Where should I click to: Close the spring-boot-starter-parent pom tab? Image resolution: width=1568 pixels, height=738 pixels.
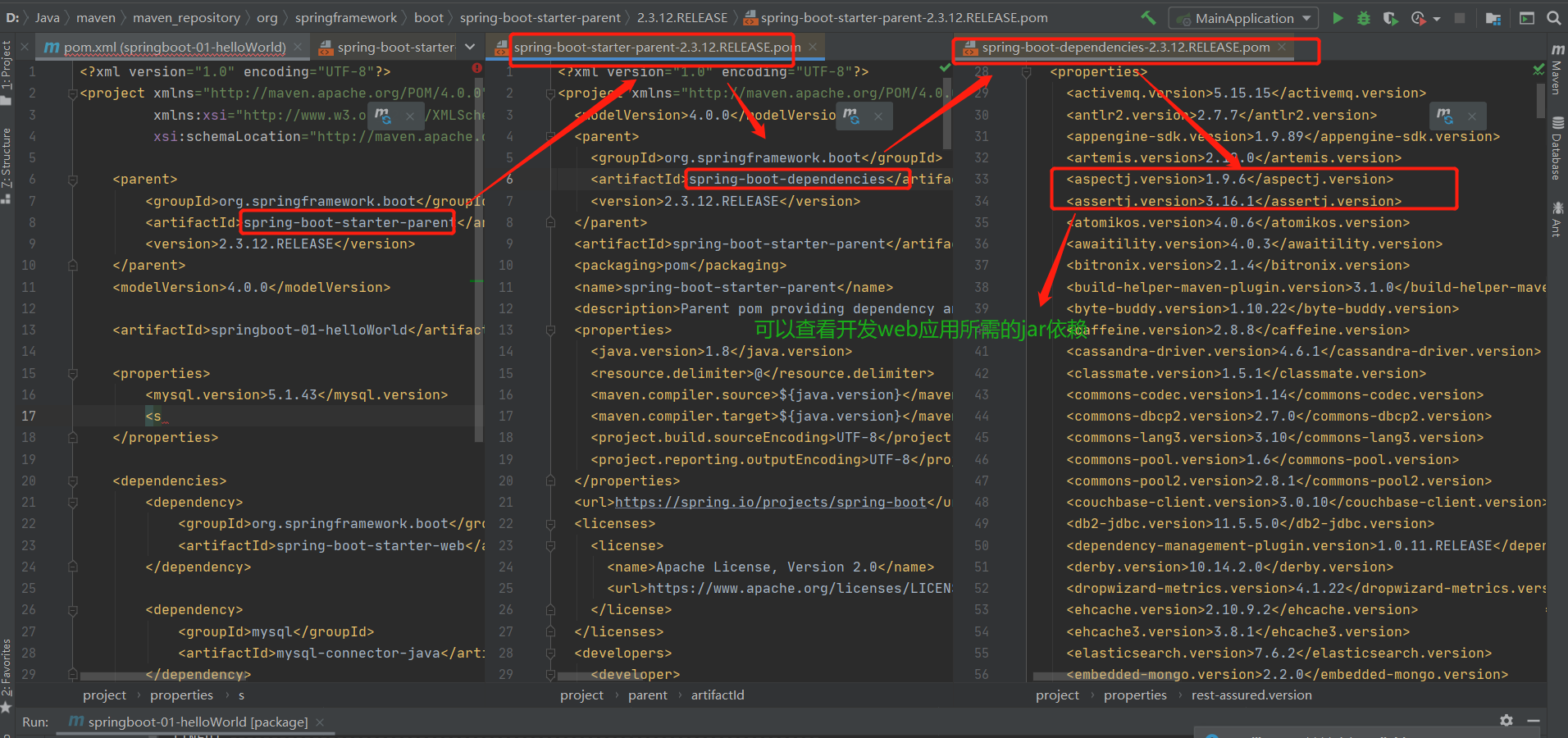pos(813,48)
